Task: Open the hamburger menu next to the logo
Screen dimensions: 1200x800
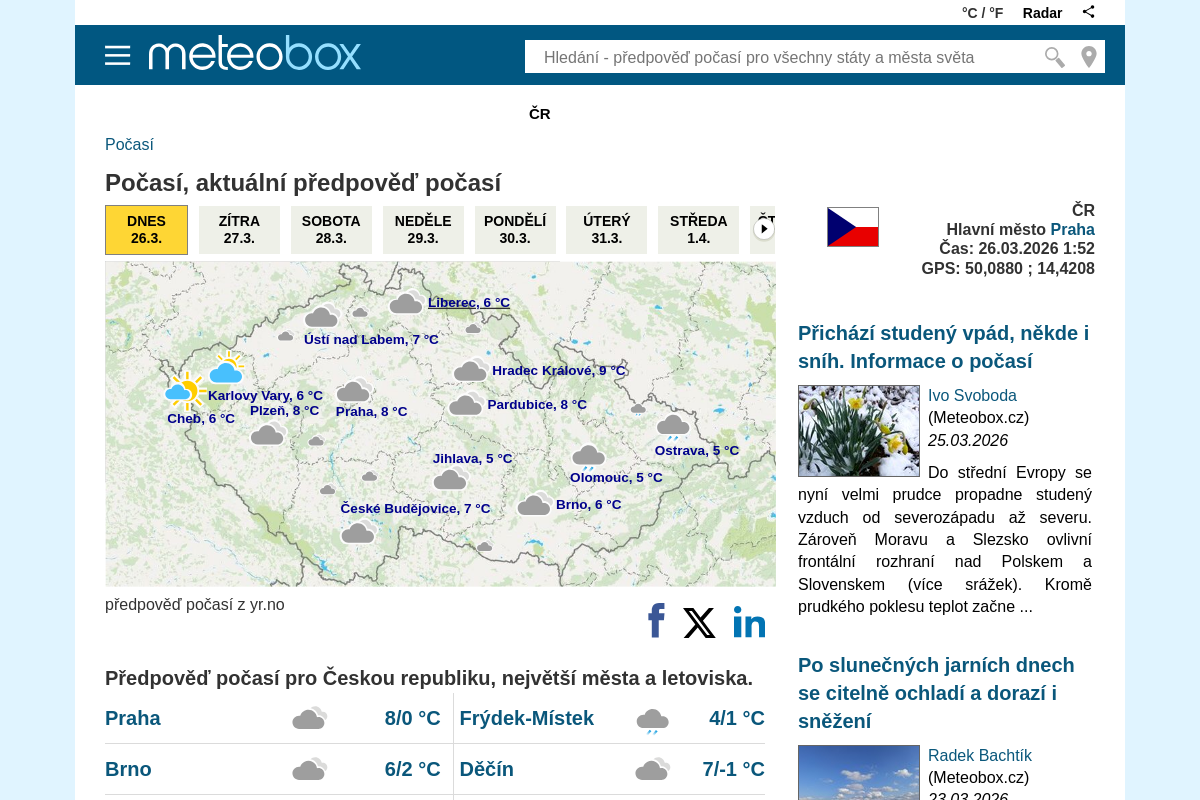Action: point(118,55)
